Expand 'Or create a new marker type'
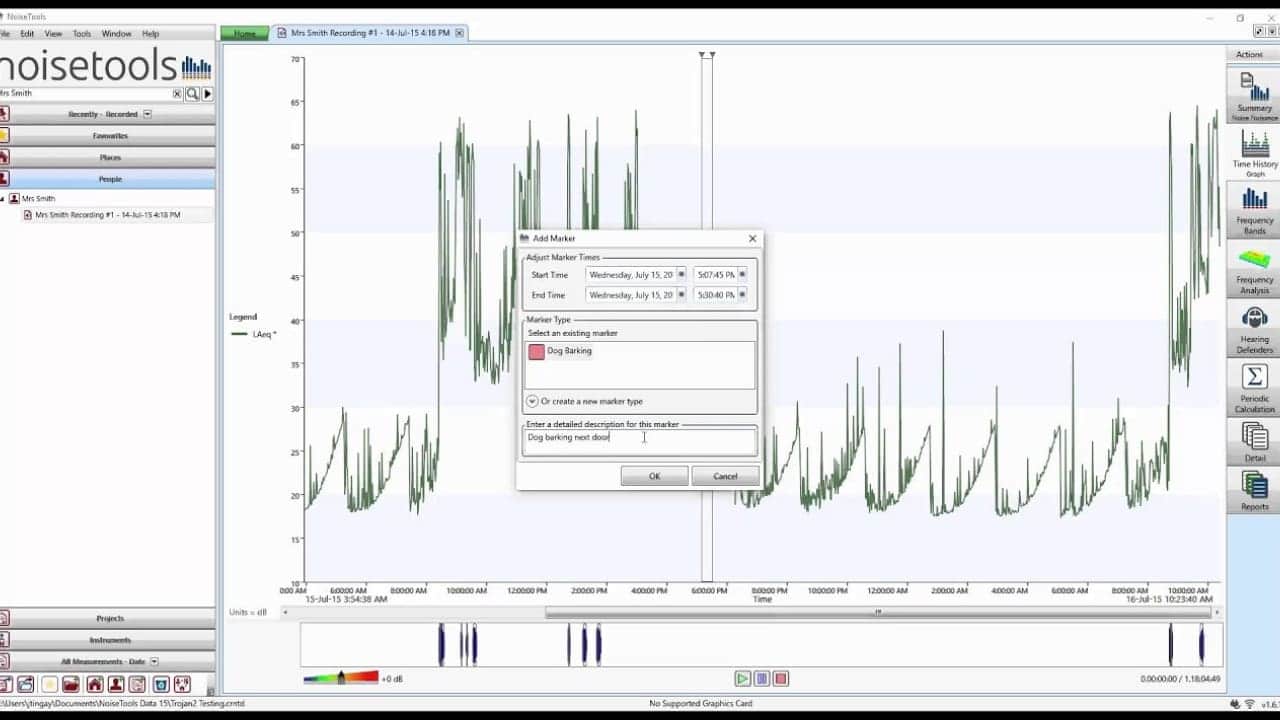Viewport: 1280px width, 720px height. (532, 401)
